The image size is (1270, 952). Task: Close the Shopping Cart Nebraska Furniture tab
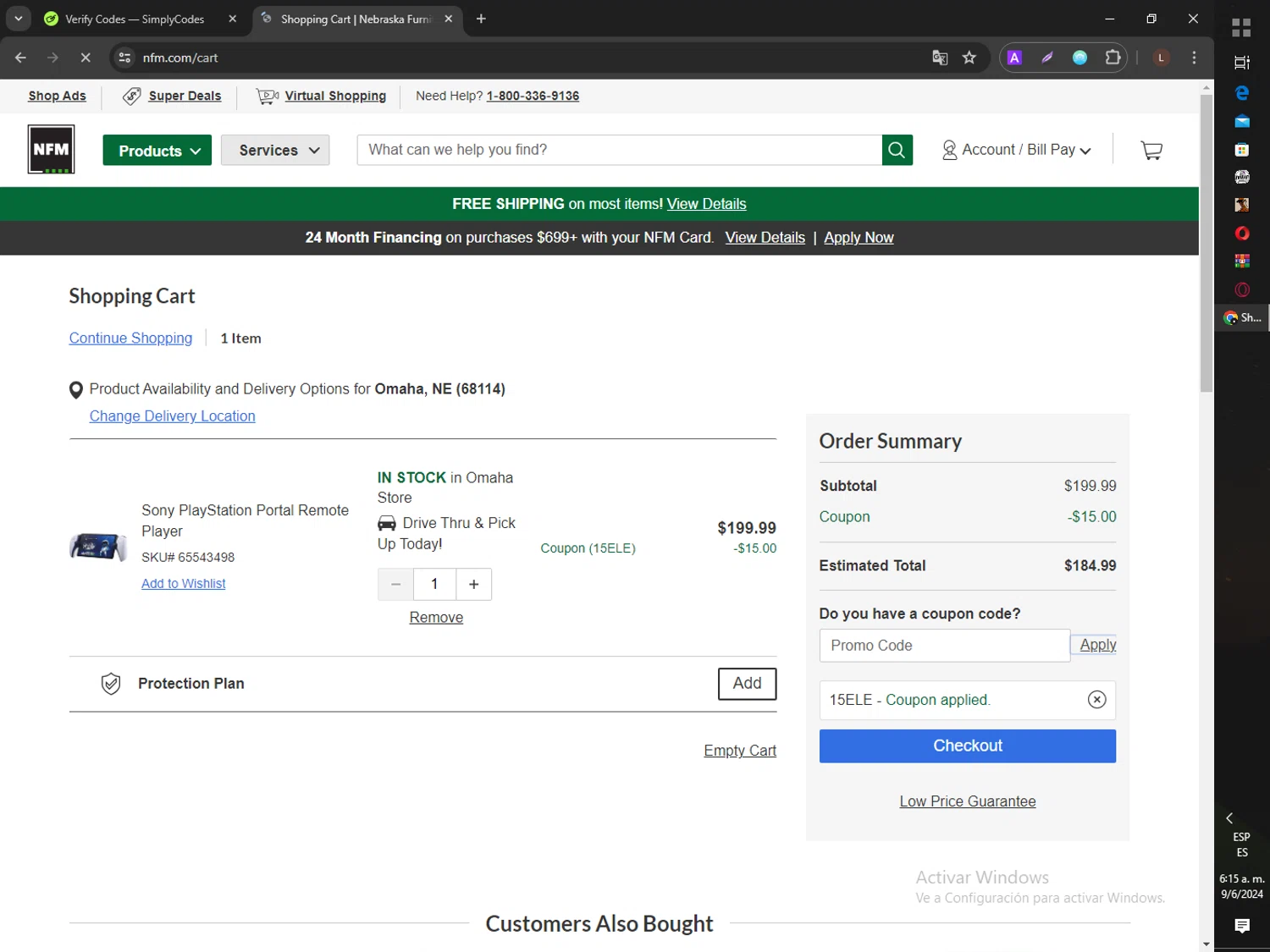pos(449,19)
